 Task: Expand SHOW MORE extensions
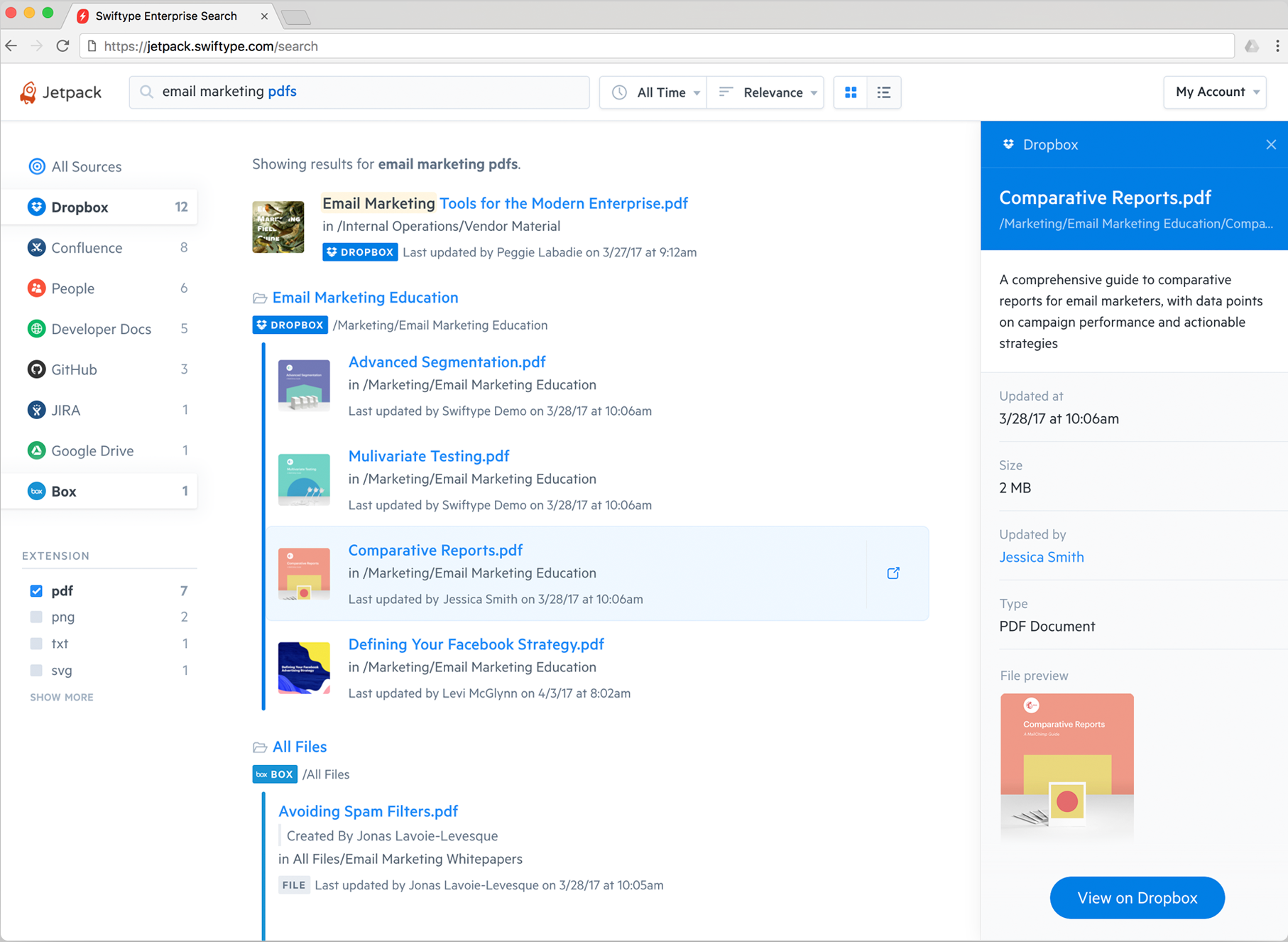click(x=62, y=697)
